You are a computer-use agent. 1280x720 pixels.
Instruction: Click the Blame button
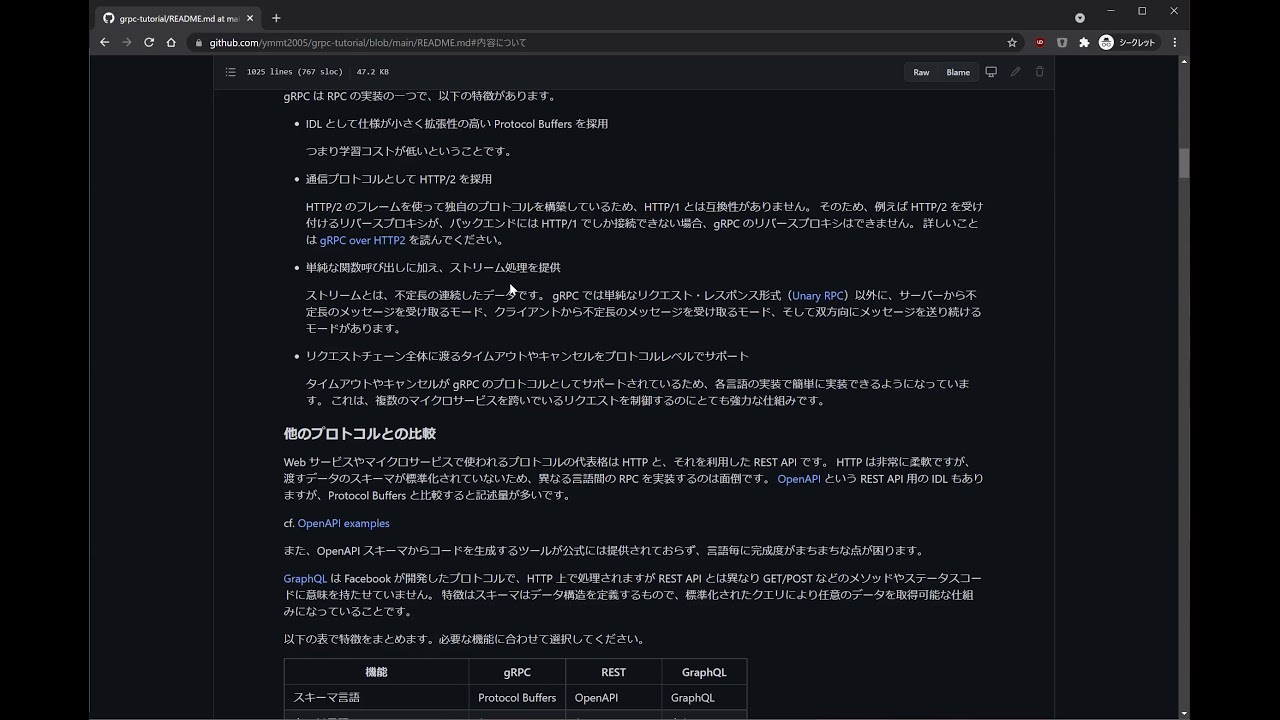click(958, 72)
